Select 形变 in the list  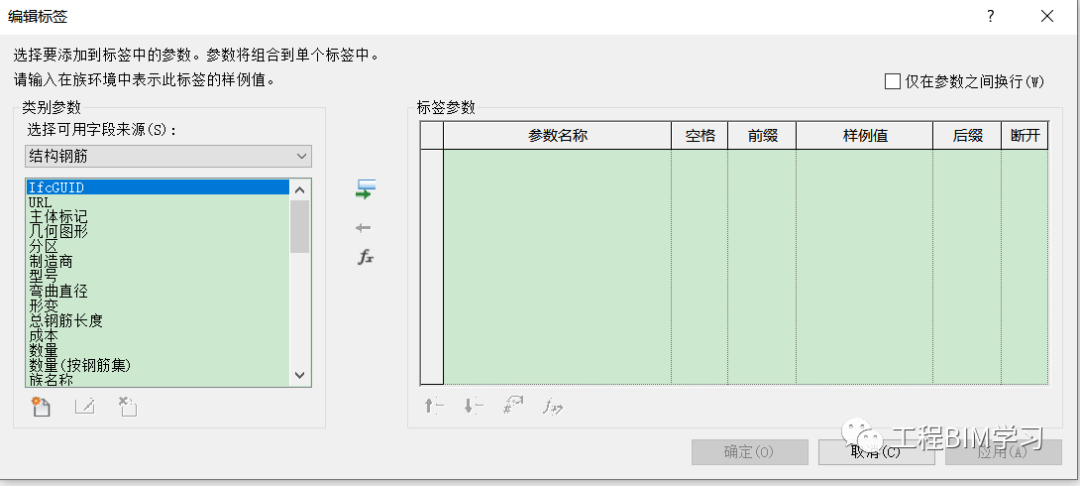pyautogui.click(x=158, y=306)
